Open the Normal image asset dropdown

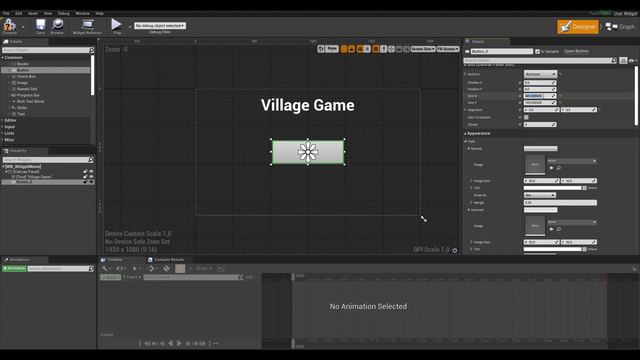pos(571,161)
